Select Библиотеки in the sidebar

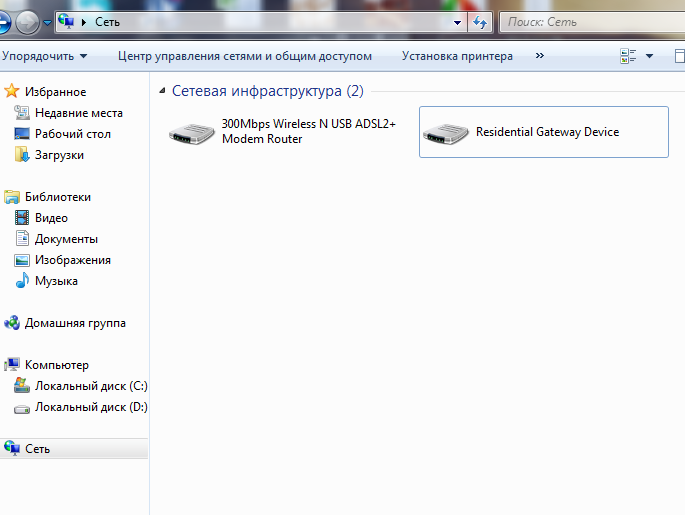pyautogui.click(x=58, y=197)
